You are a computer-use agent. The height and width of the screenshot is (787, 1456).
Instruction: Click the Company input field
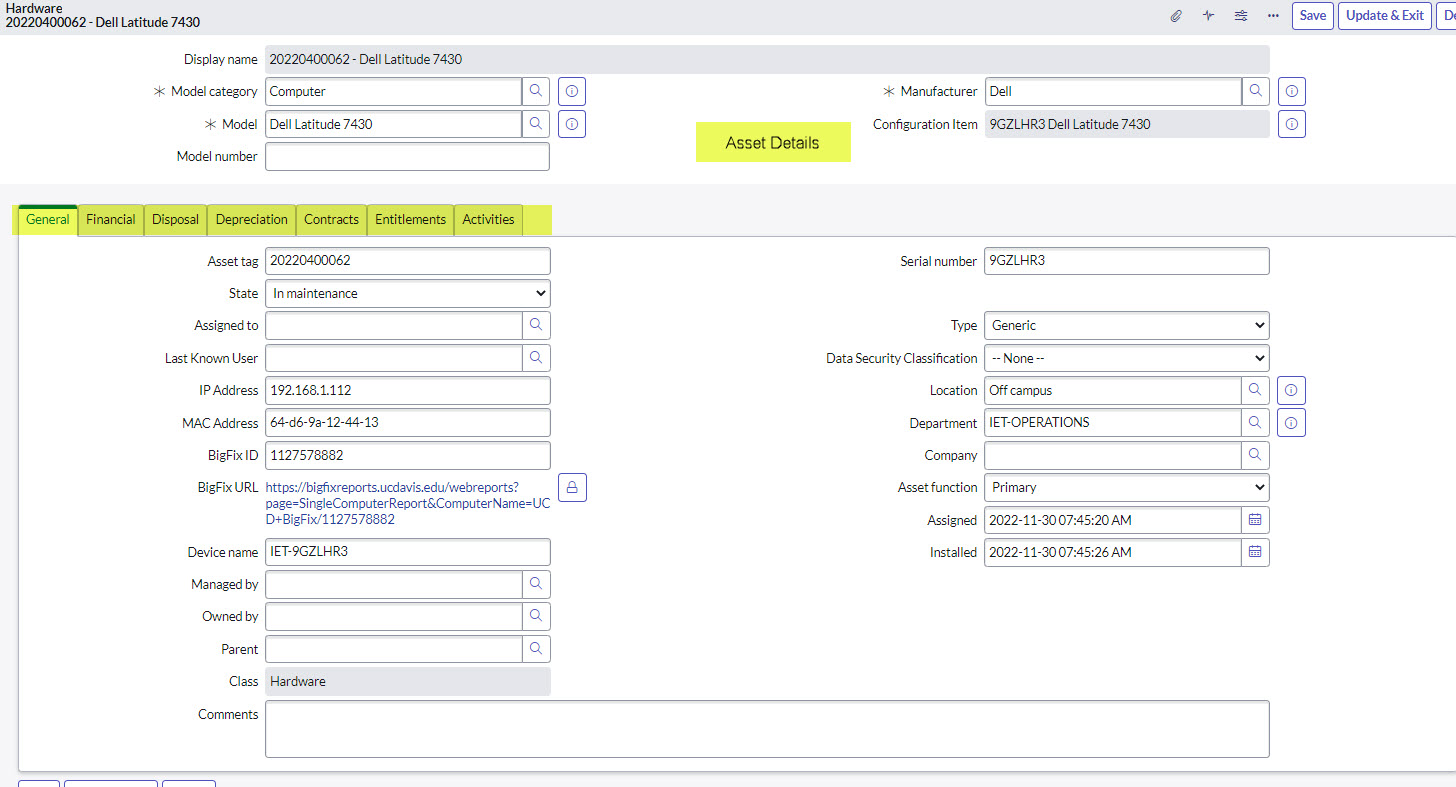click(1113, 455)
